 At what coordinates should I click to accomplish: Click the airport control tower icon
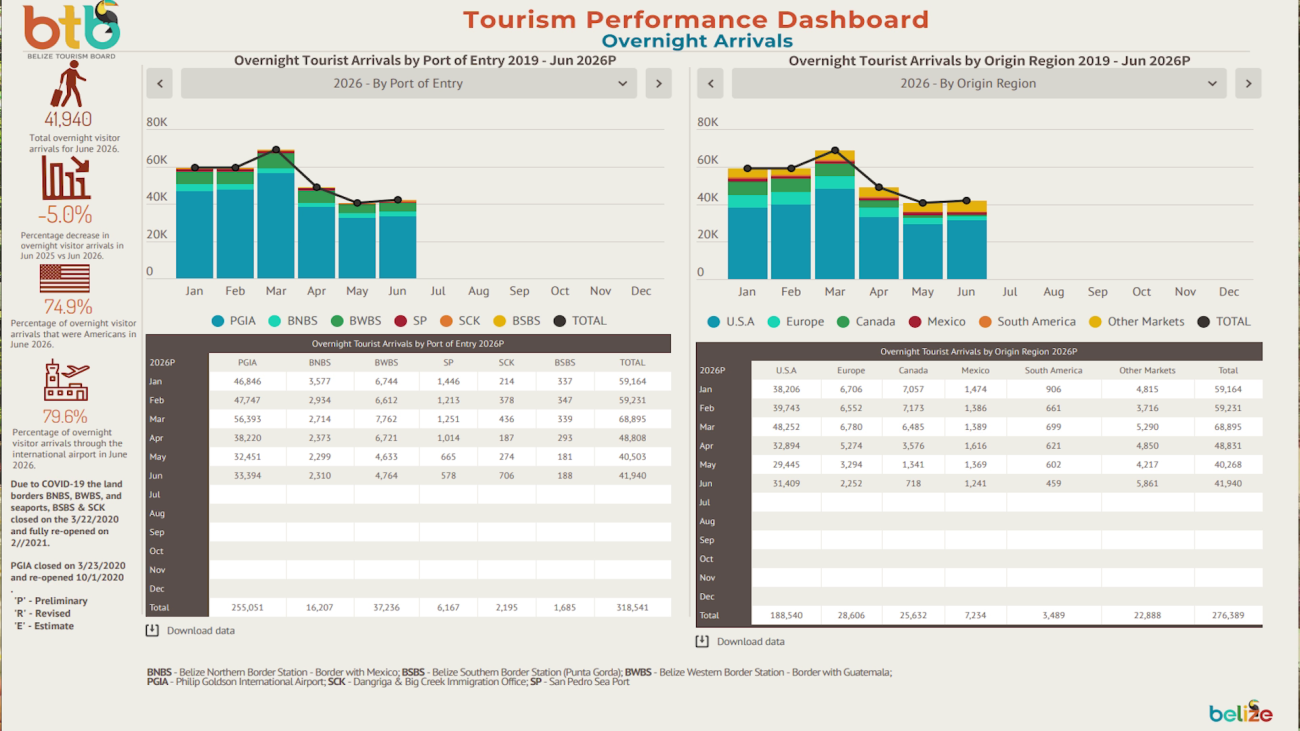click(x=66, y=381)
